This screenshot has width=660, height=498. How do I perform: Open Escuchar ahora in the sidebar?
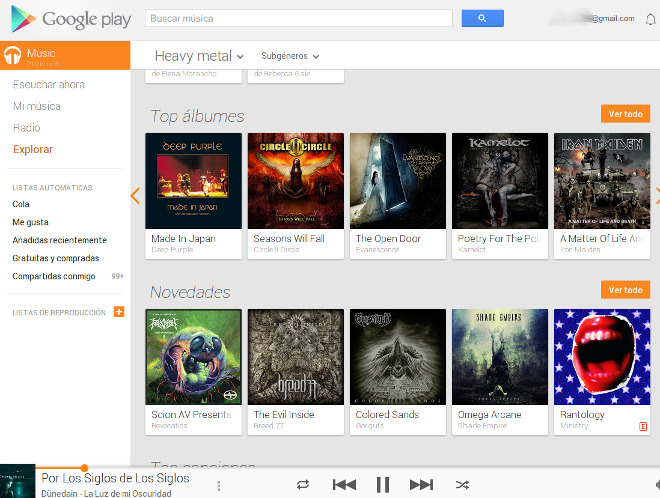coord(49,85)
